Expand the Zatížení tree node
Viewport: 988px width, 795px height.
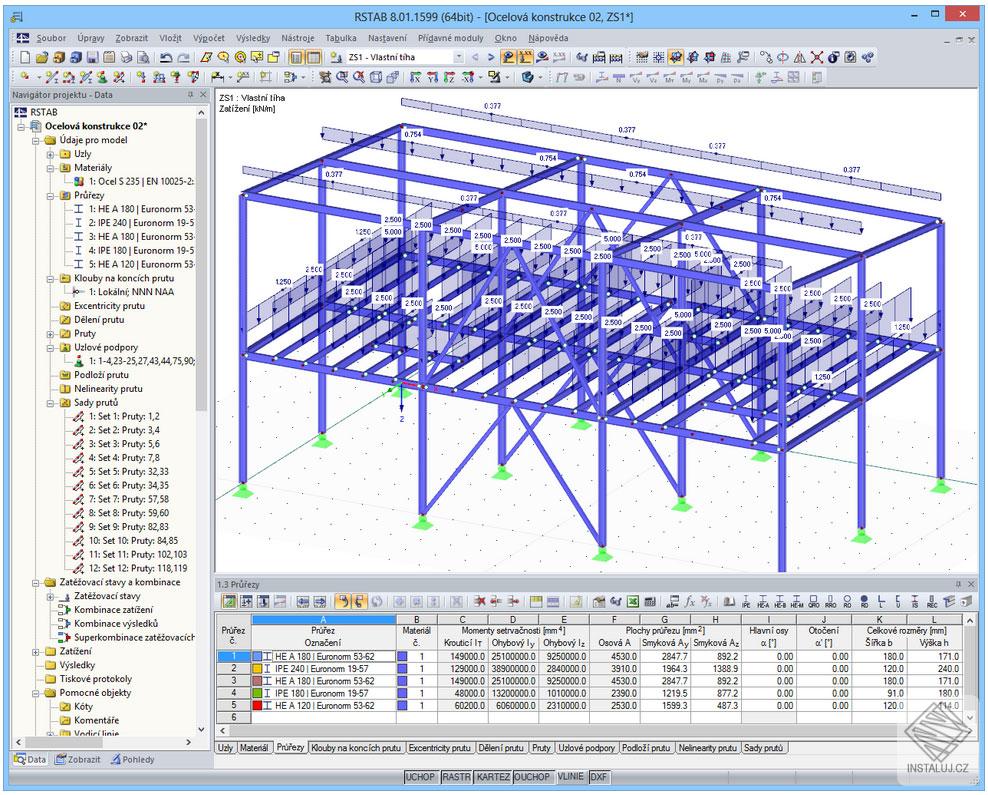click(x=36, y=651)
